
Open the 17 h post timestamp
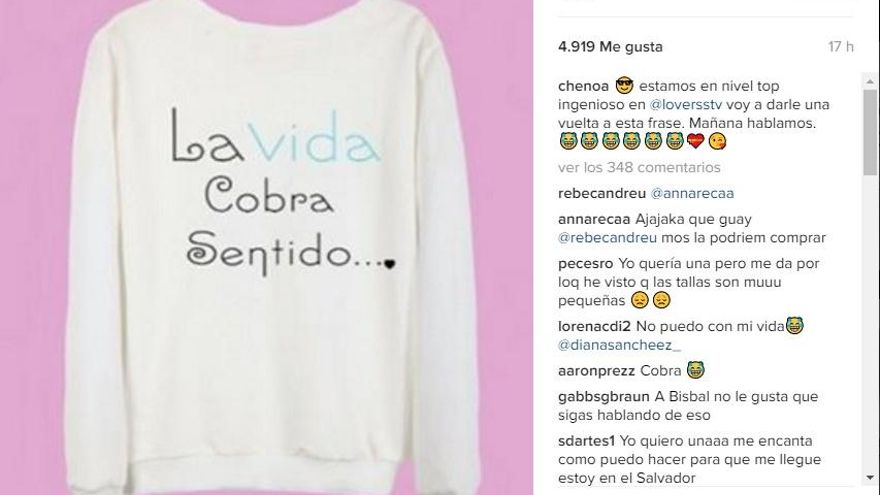click(841, 47)
